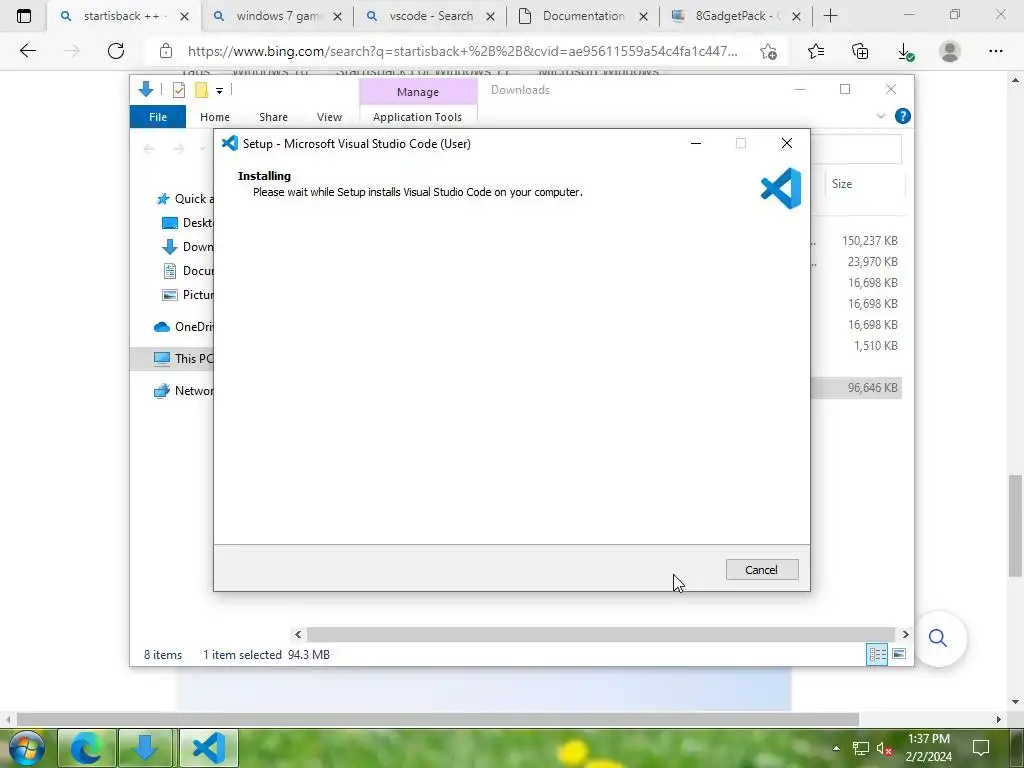The width and height of the screenshot is (1024, 768).
Task: Close the Documentation tab
Action: [x=643, y=16]
